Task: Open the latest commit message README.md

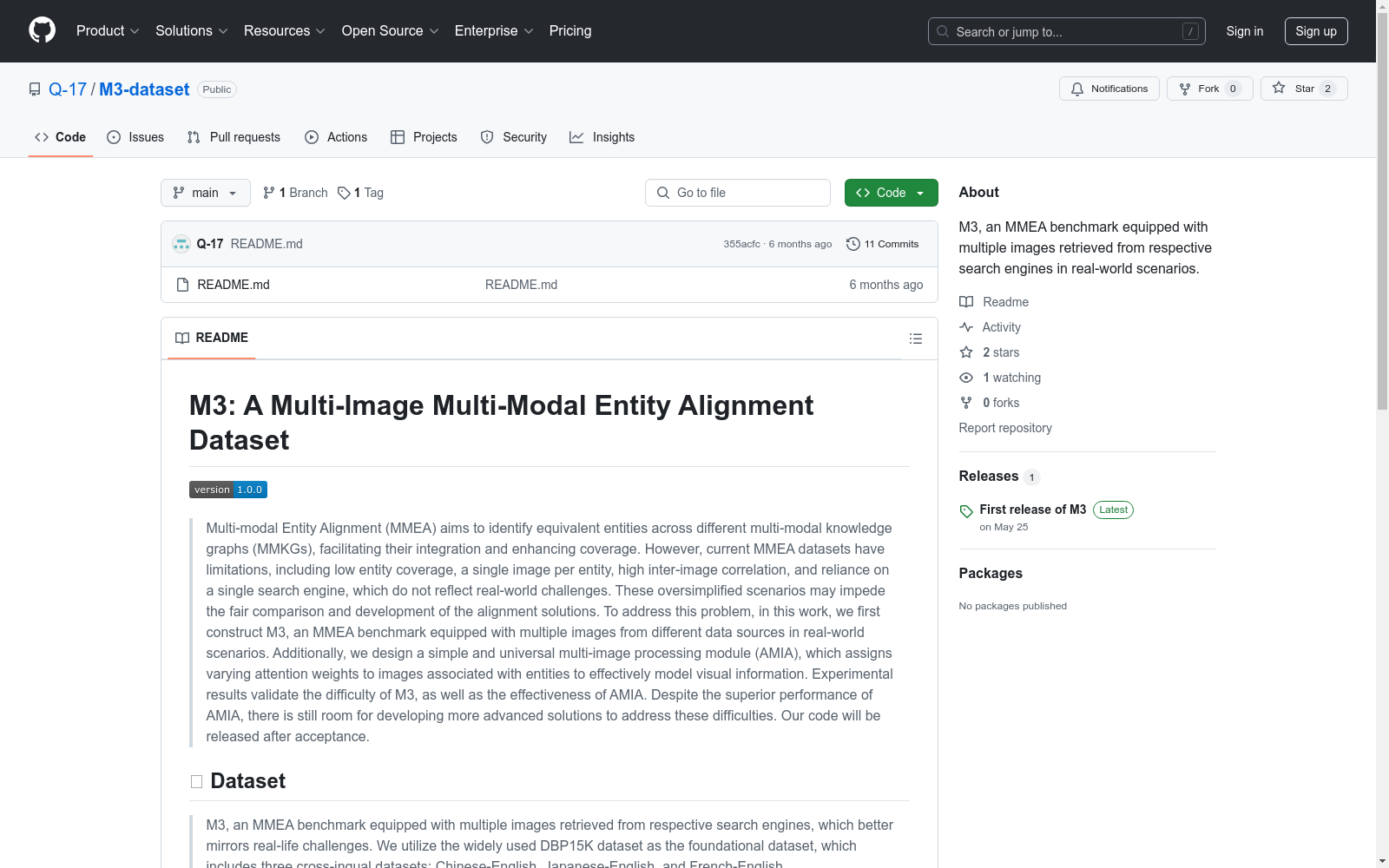Action: pos(267,244)
